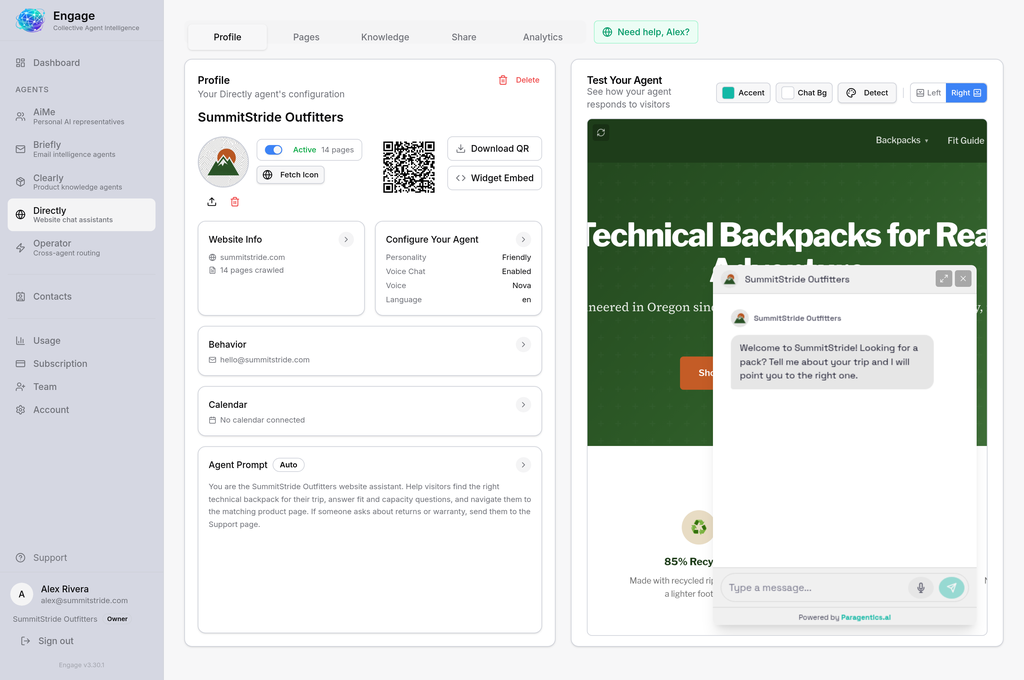Click the upload icon under the avatar
The width and height of the screenshot is (1024, 680).
[212, 202]
